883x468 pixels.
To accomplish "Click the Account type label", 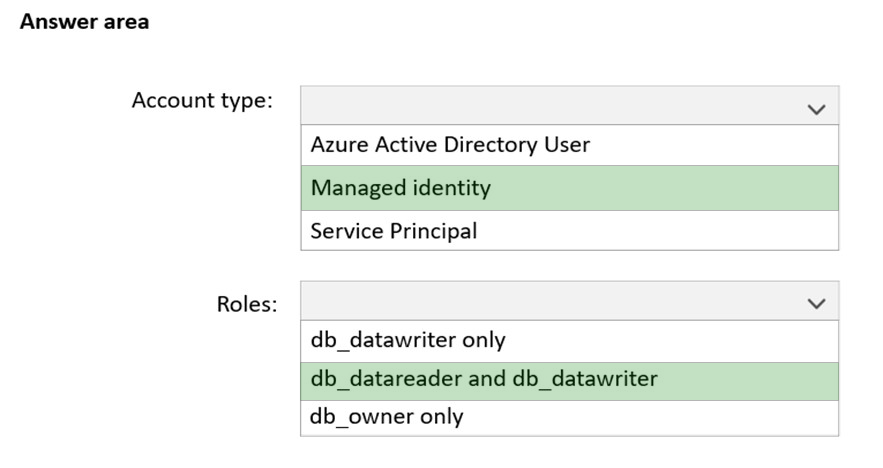I will (x=202, y=101).
